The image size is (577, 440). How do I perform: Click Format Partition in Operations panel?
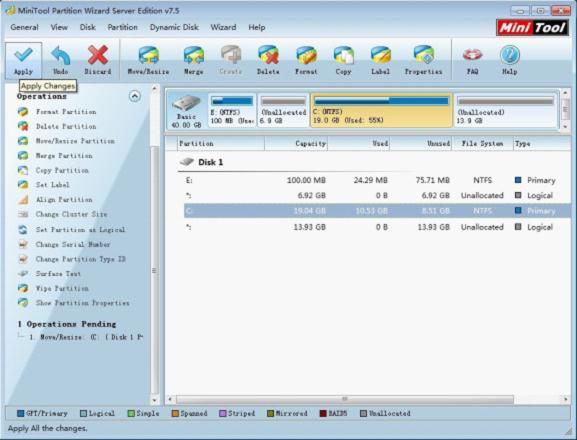point(66,112)
